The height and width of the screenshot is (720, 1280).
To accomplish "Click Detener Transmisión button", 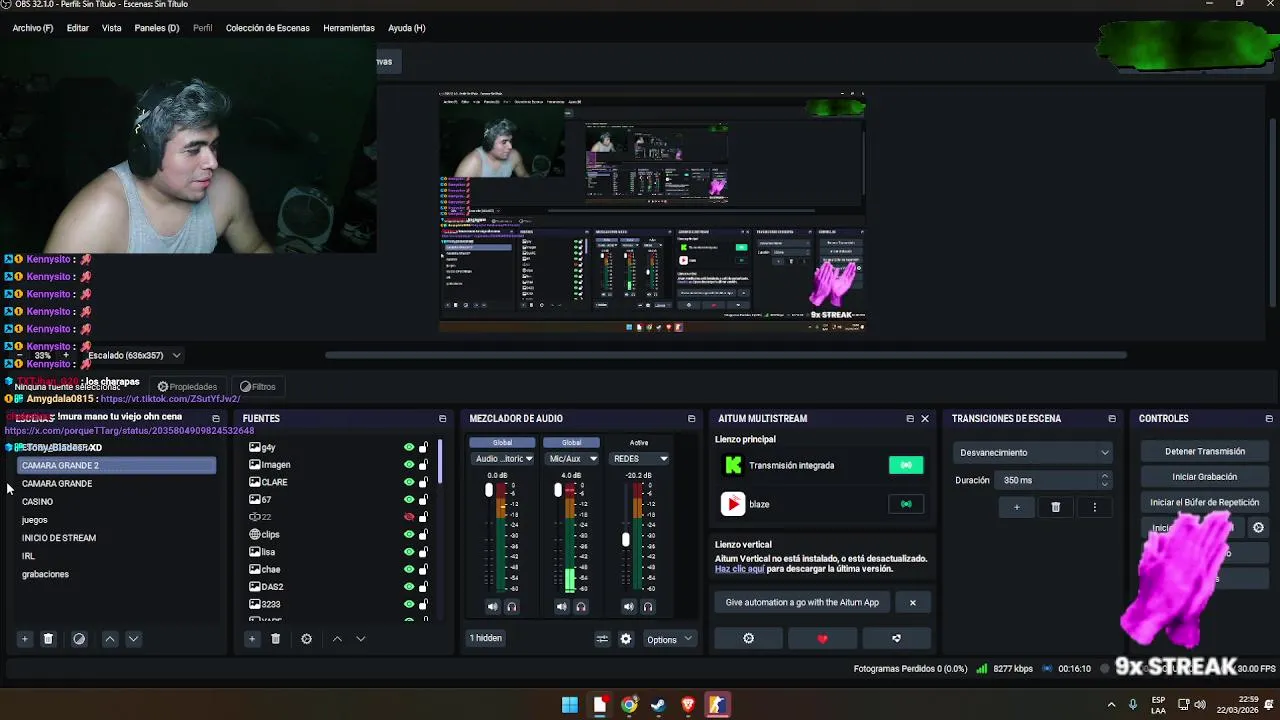I will tap(1205, 451).
